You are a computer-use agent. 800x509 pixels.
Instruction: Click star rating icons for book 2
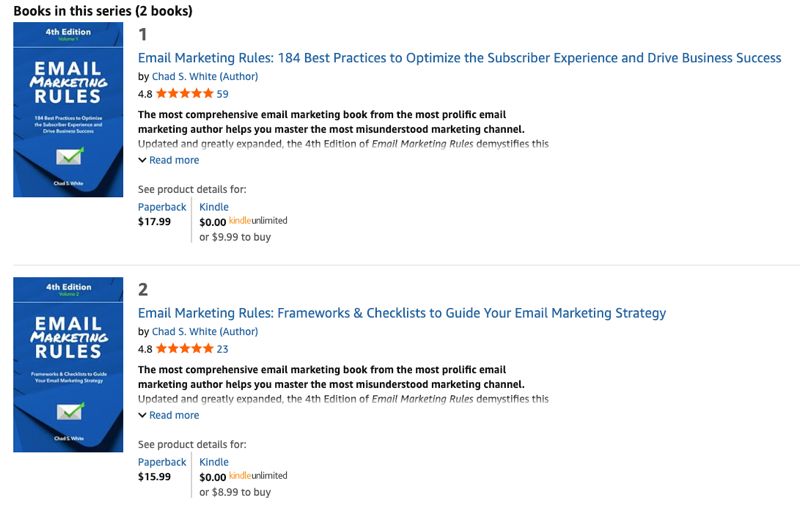[185, 348]
